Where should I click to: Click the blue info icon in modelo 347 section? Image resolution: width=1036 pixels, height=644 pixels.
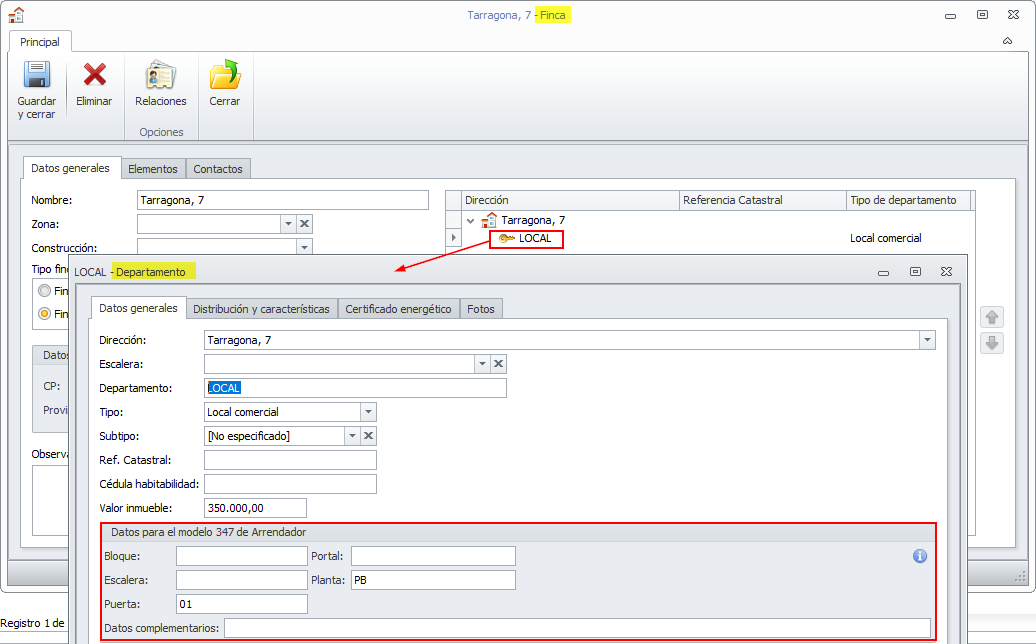(x=920, y=556)
